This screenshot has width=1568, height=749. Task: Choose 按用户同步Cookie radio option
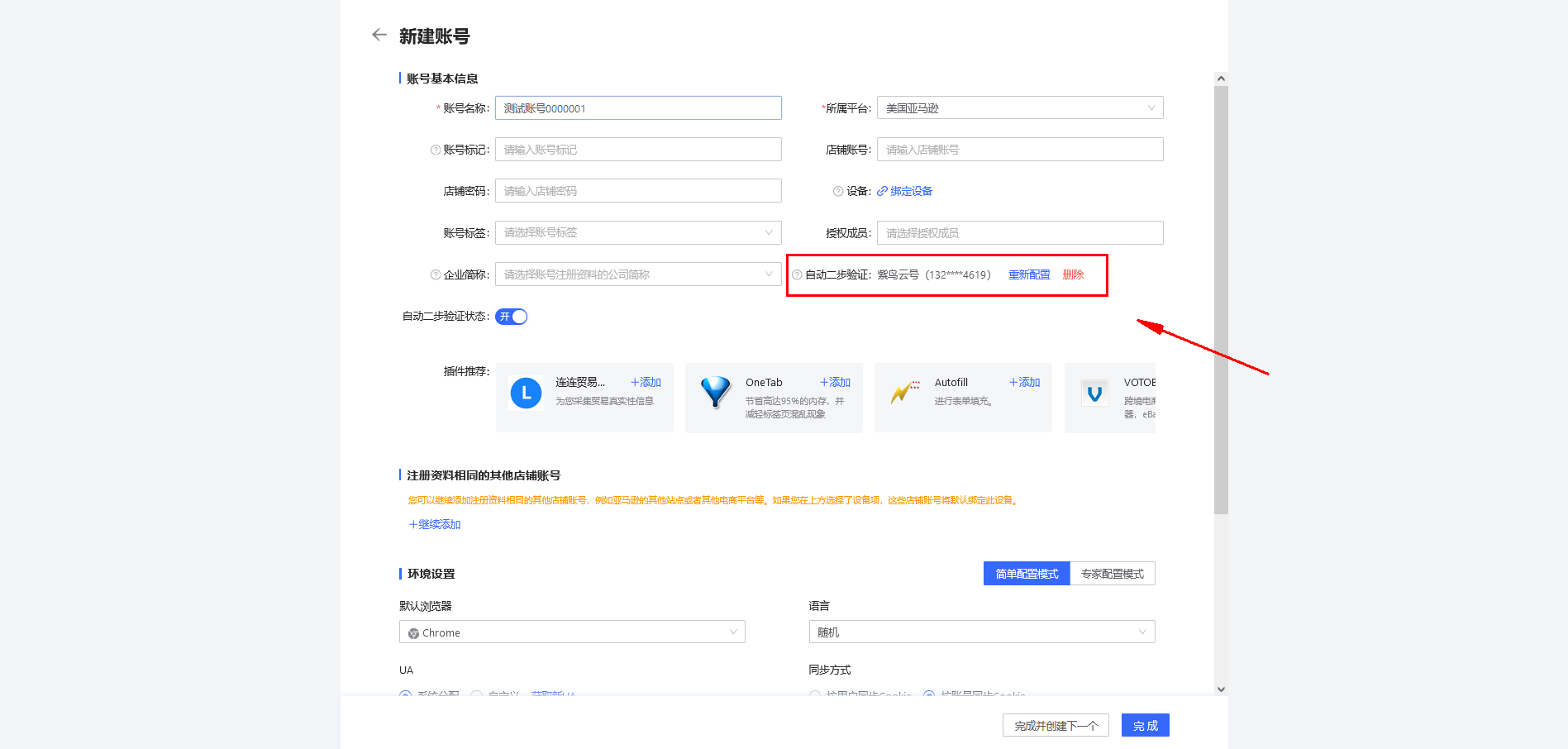click(x=816, y=696)
